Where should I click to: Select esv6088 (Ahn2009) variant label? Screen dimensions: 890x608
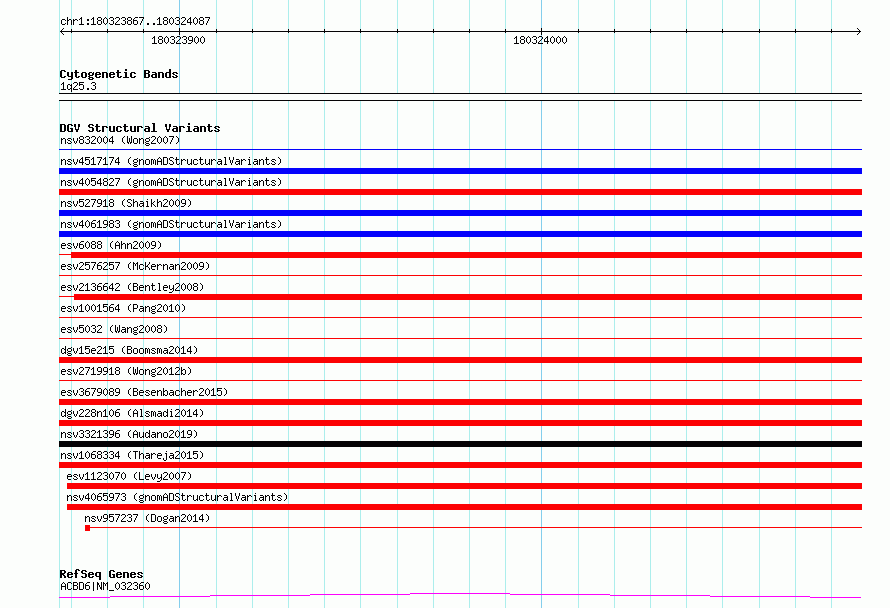pos(111,245)
